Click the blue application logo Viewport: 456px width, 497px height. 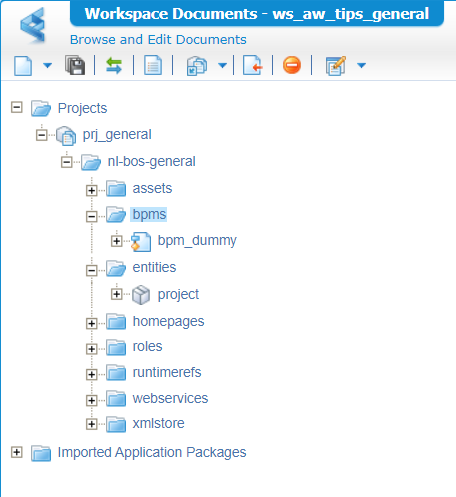pos(33,25)
